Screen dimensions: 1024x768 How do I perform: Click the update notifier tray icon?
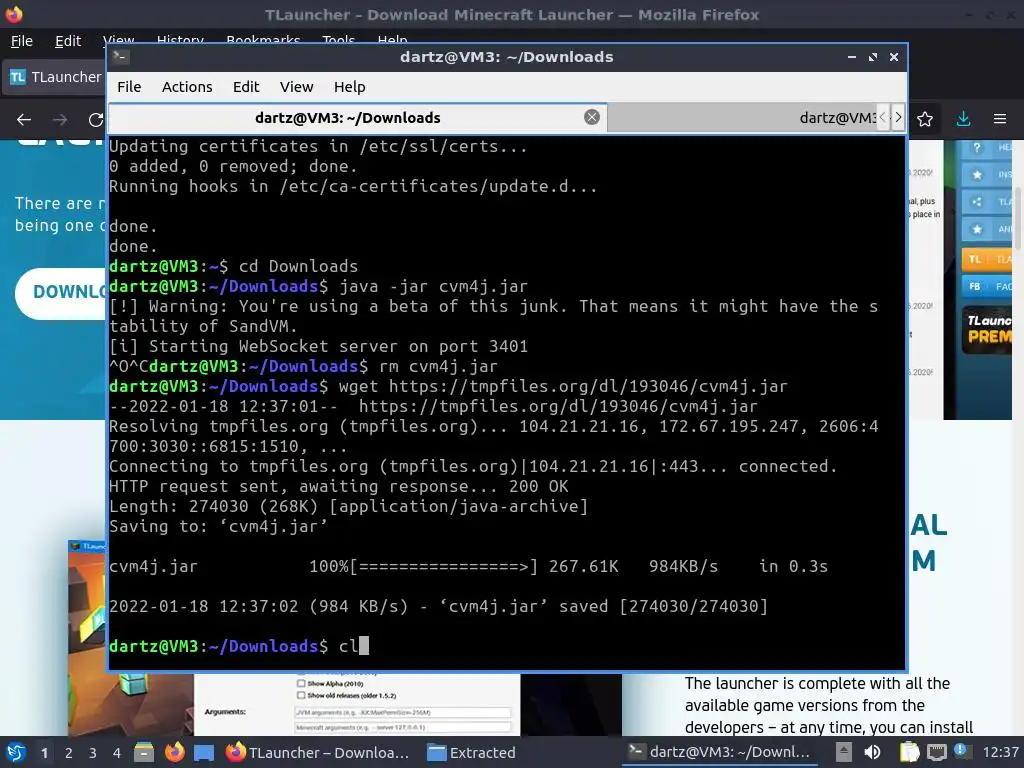[x=960, y=751]
